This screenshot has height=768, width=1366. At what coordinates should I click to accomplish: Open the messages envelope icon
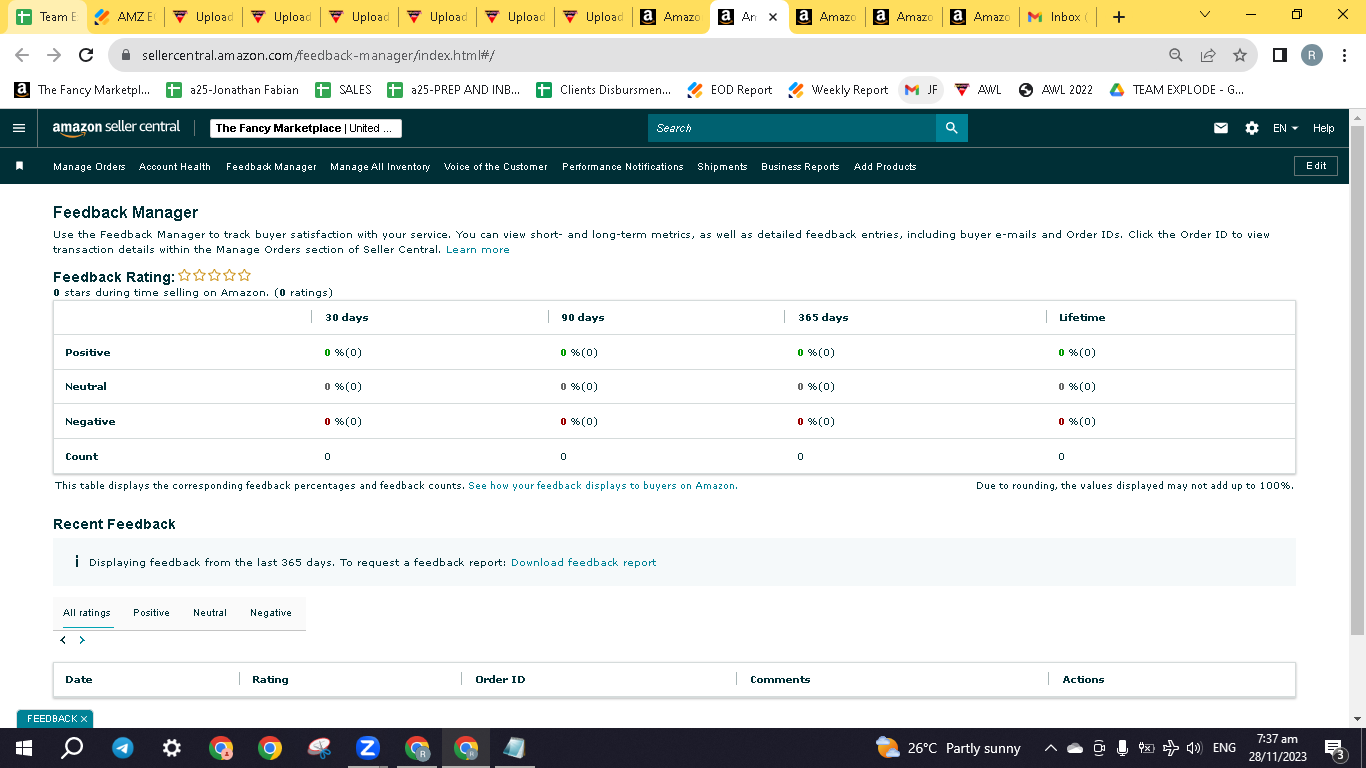pos(1220,128)
